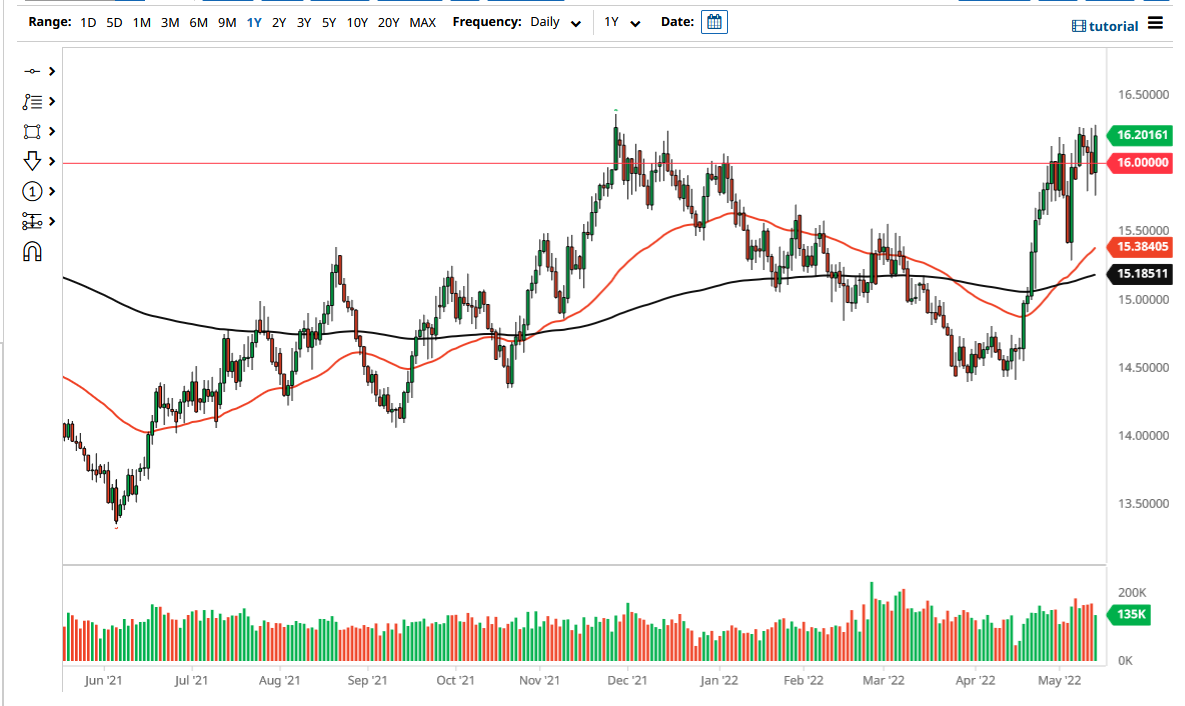The width and height of the screenshot is (1185, 706).
Task: Select the down arrow drawing tool
Action: (x=30, y=161)
